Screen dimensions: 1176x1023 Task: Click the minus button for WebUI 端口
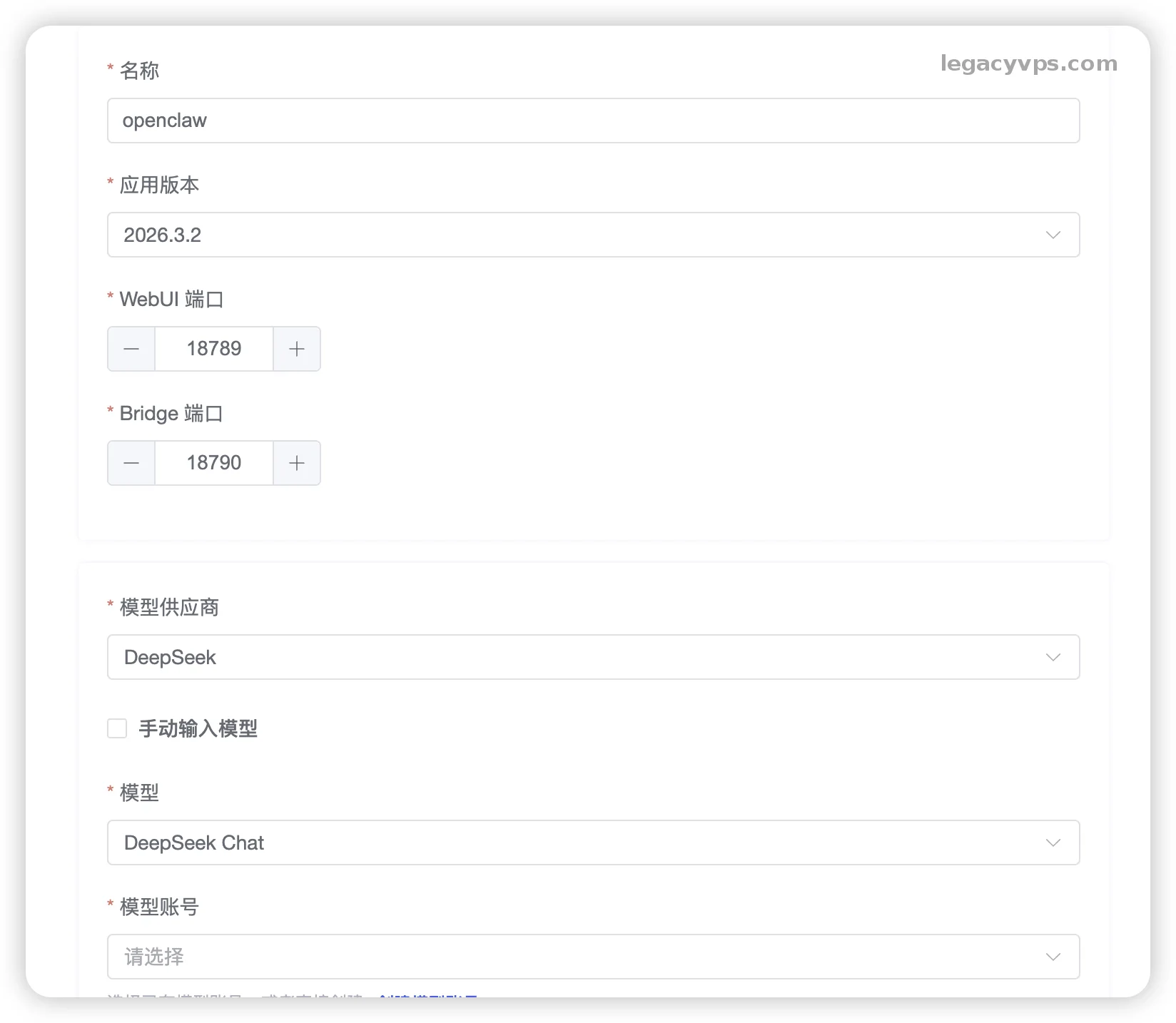coord(131,349)
